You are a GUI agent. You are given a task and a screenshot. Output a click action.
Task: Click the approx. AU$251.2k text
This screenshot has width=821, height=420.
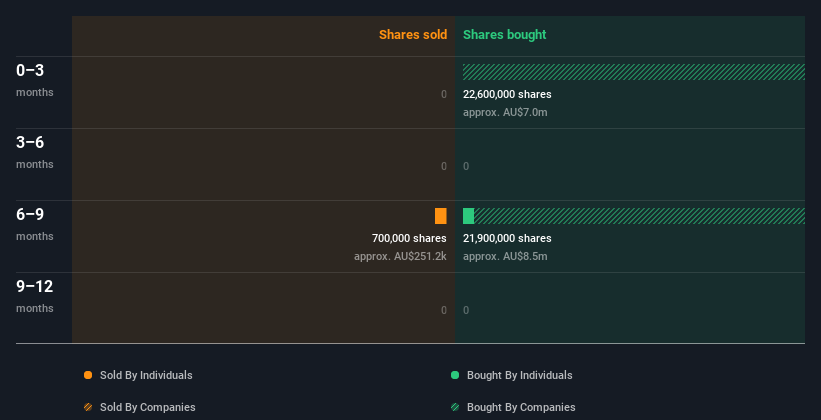point(400,256)
